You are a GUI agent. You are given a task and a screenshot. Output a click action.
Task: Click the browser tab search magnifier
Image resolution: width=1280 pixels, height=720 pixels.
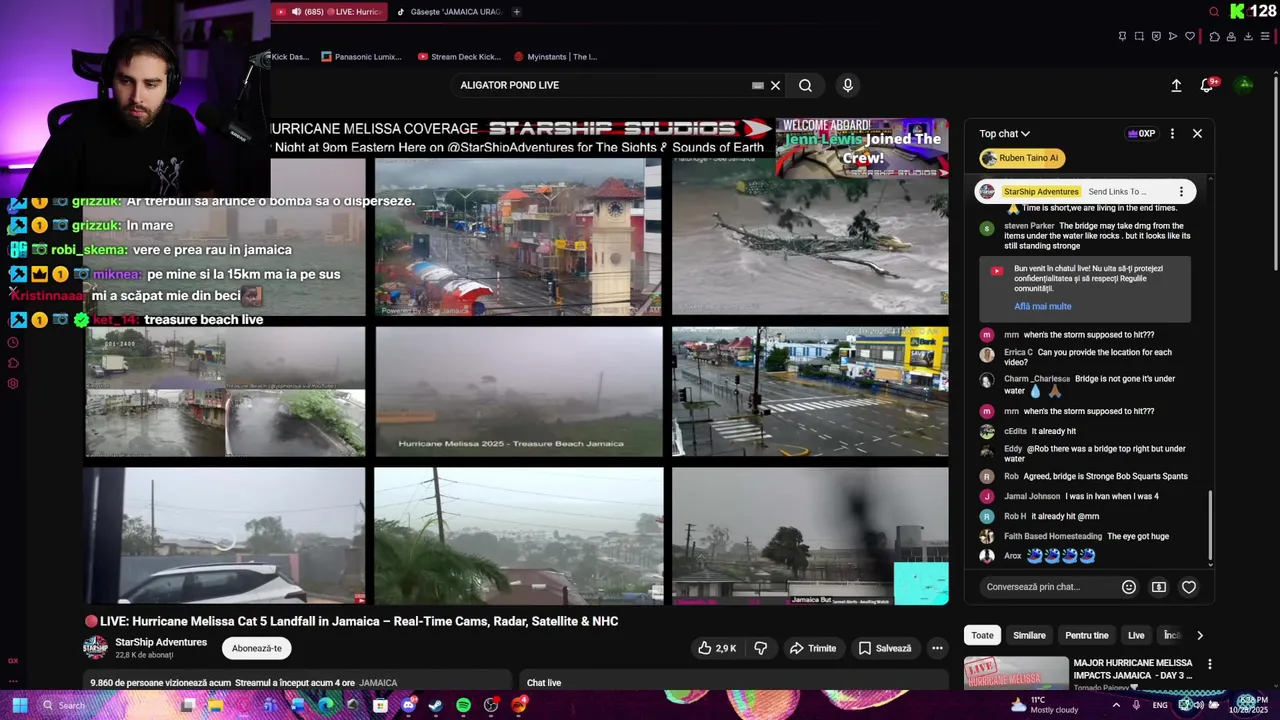click(1214, 12)
